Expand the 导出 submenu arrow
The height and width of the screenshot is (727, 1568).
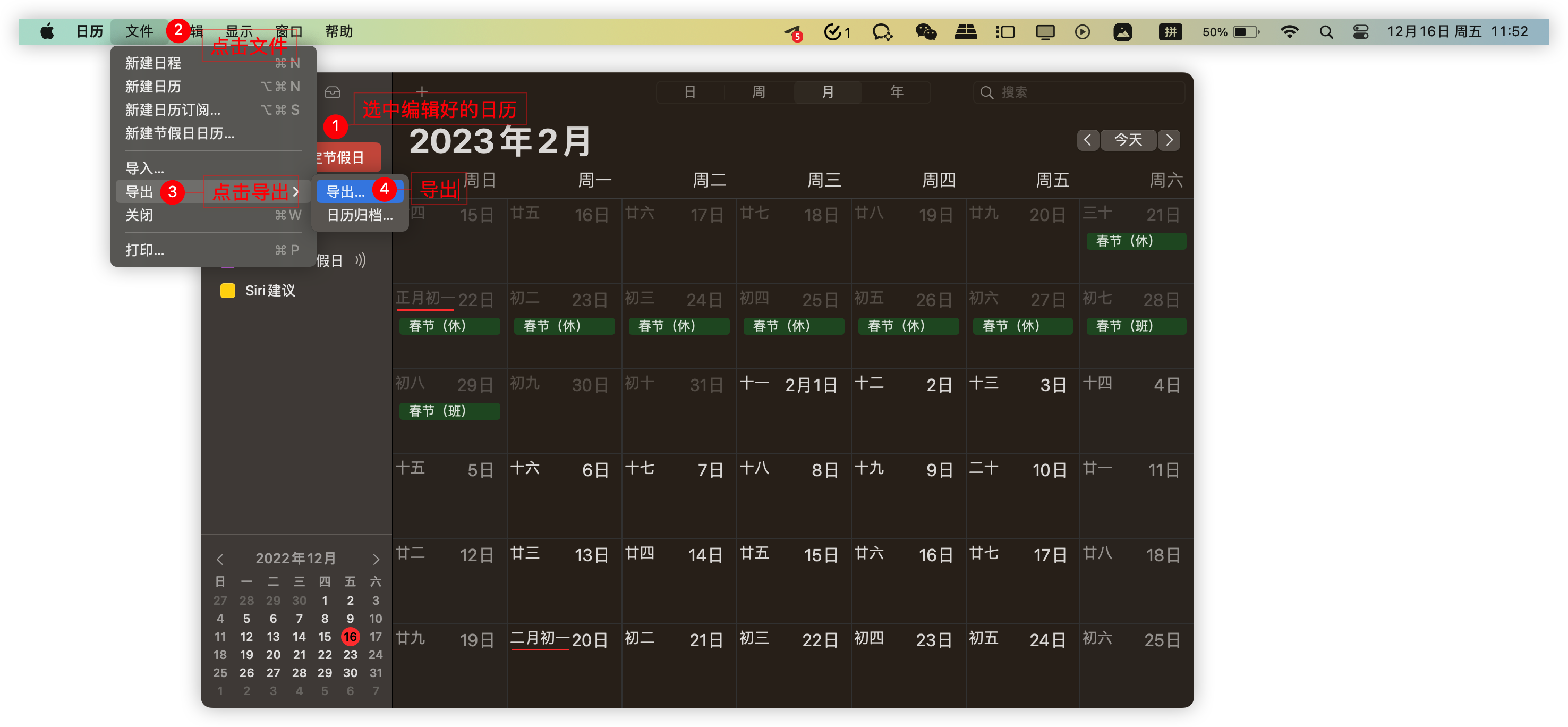pyautogui.click(x=296, y=192)
